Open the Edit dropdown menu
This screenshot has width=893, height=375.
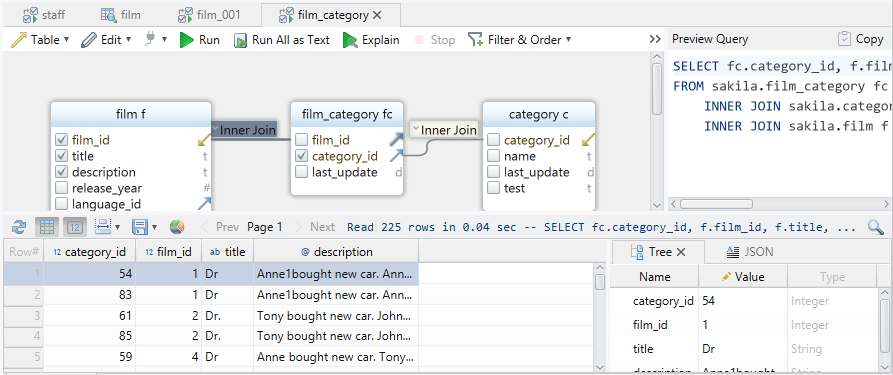pyautogui.click(x=106, y=40)
